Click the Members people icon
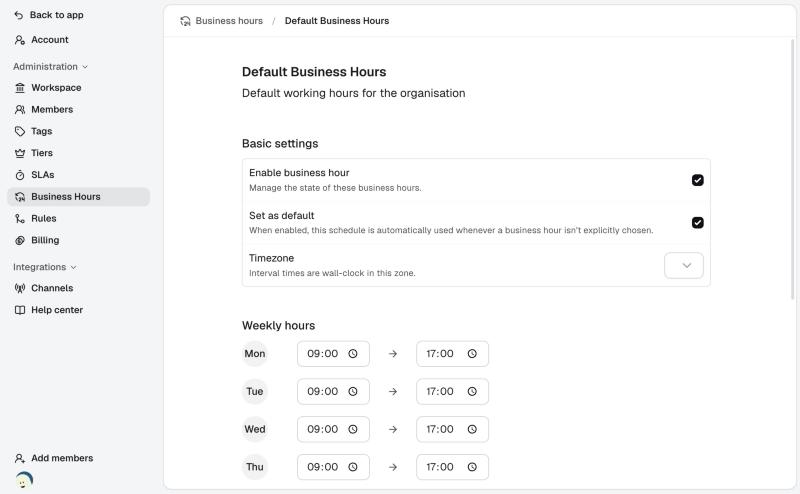Screen dimensions: 800x494 coord(20,110)
